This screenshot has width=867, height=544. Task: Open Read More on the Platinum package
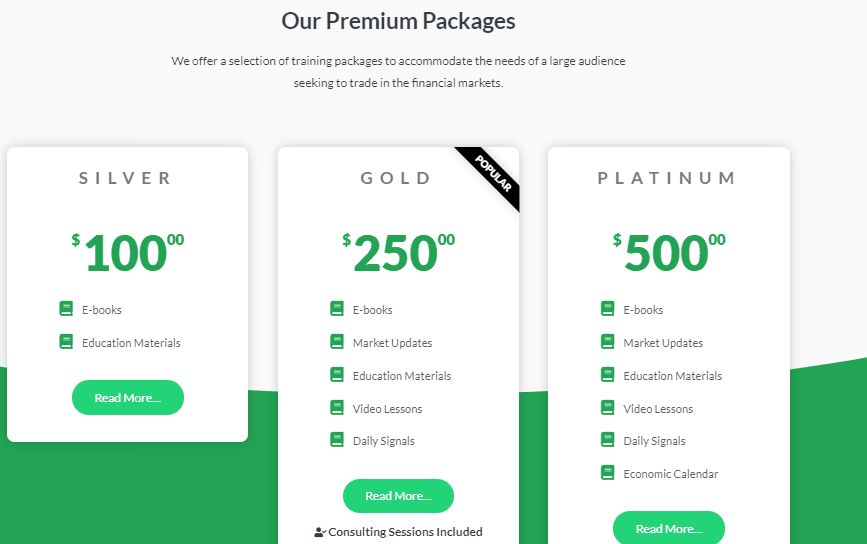point(668,529)
